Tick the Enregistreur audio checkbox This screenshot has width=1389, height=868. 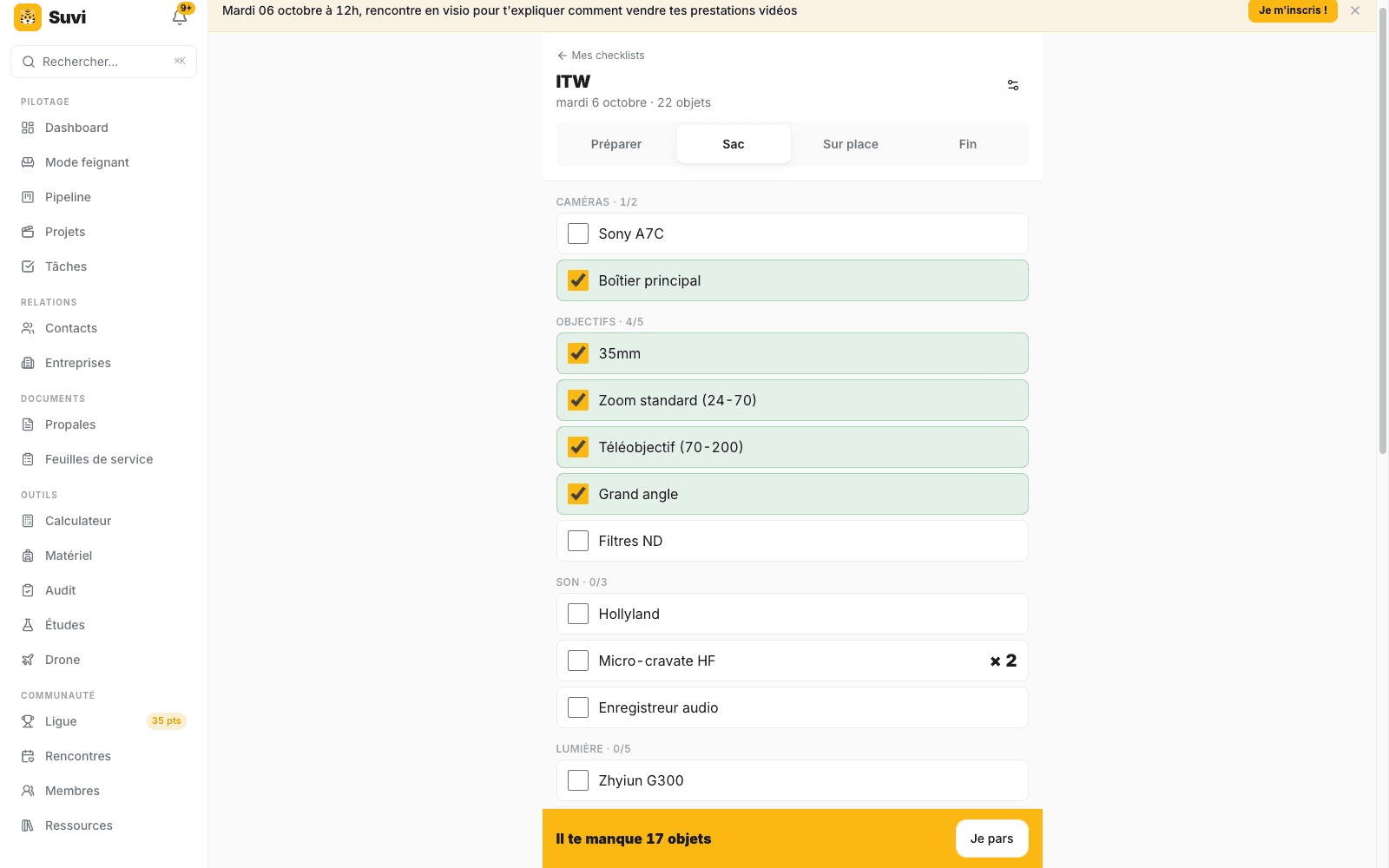point(578,707)
